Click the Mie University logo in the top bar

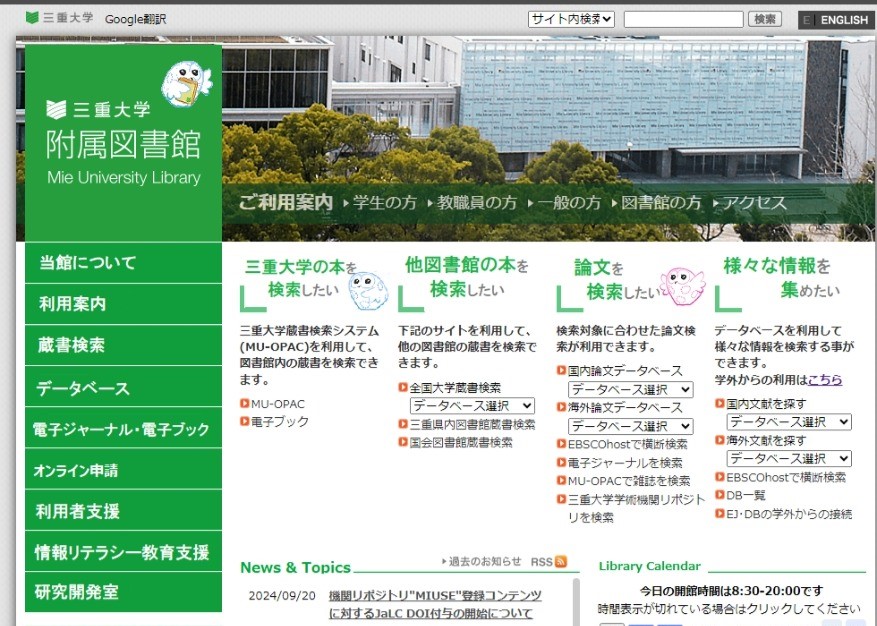32,18
